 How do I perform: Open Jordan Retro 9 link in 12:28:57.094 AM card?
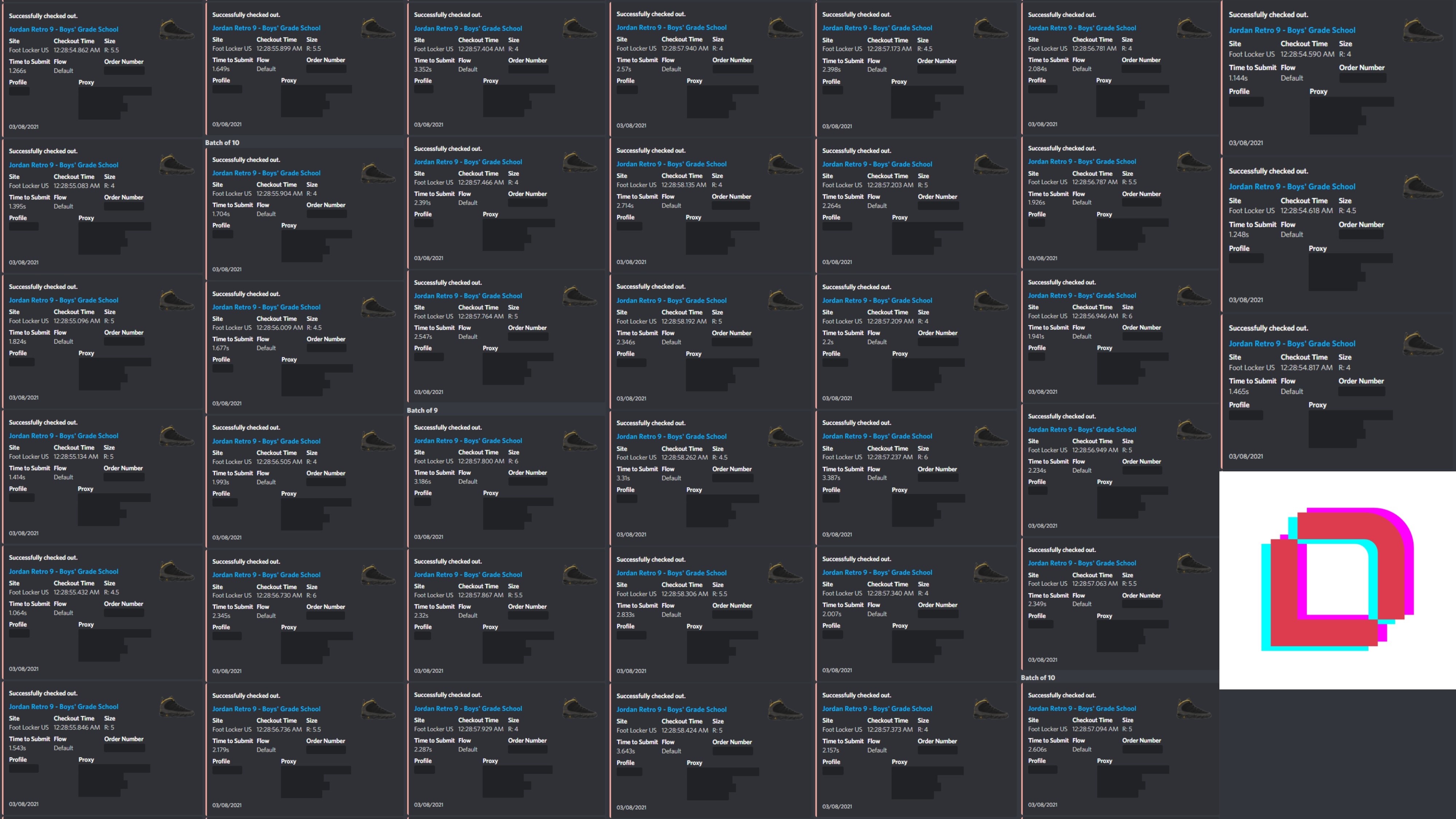click(1082, 708)
